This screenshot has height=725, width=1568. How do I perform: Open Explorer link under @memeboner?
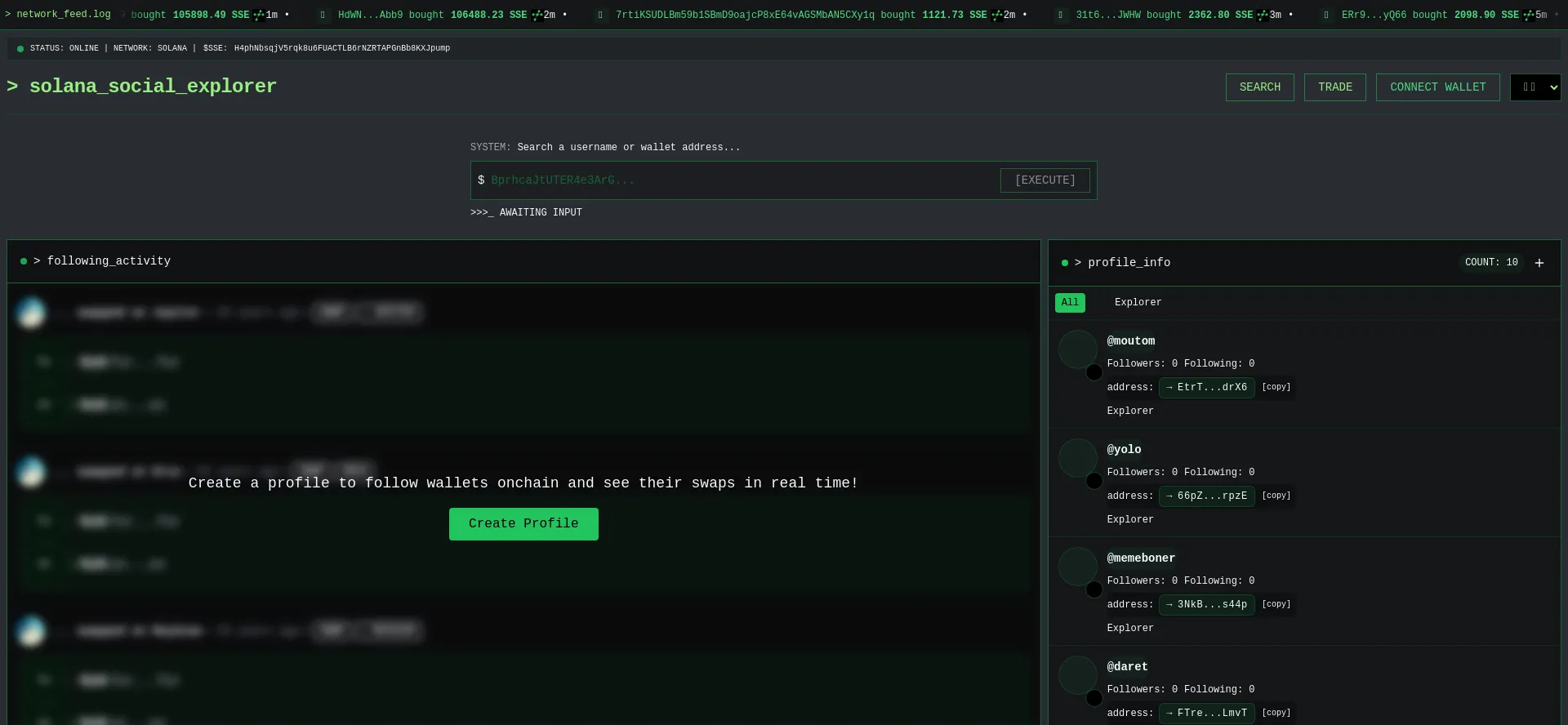point(1130,629)
